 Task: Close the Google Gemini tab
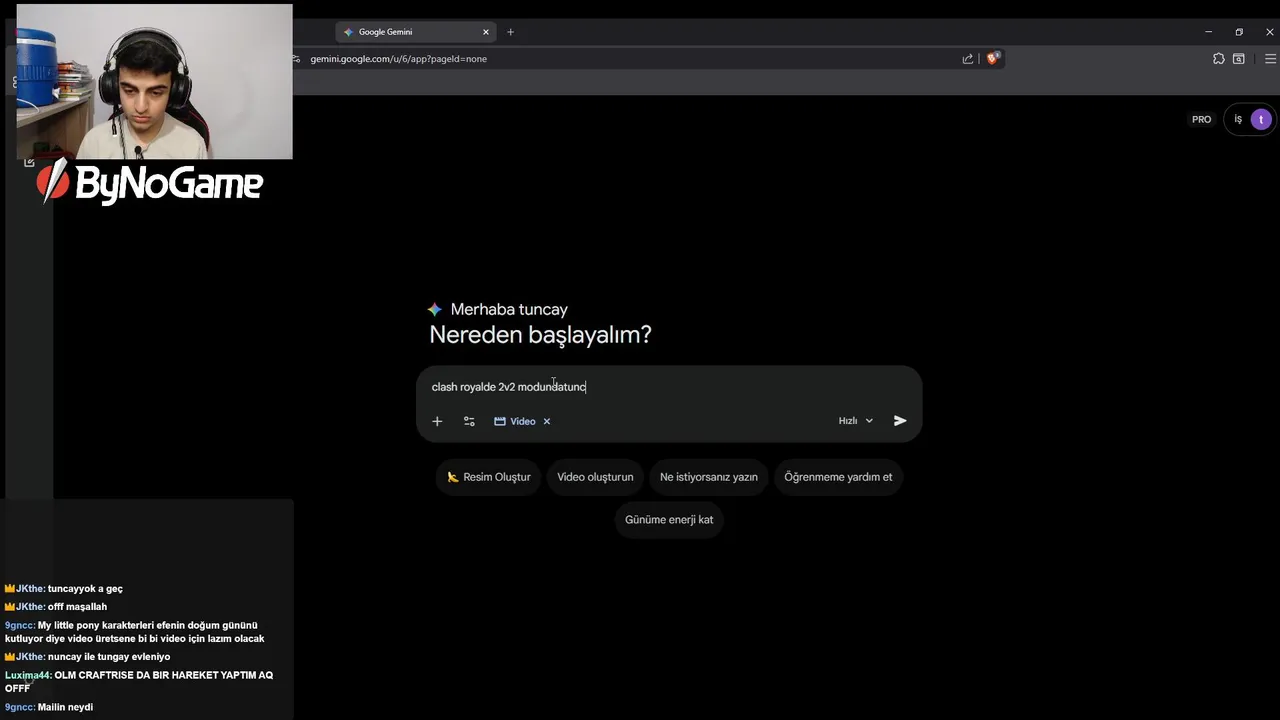[486, 32]
